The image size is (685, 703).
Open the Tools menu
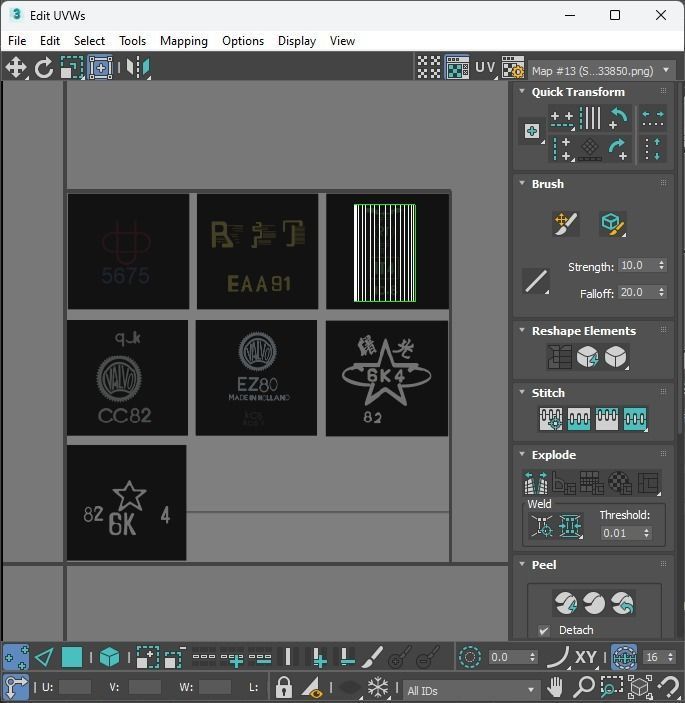132,41
